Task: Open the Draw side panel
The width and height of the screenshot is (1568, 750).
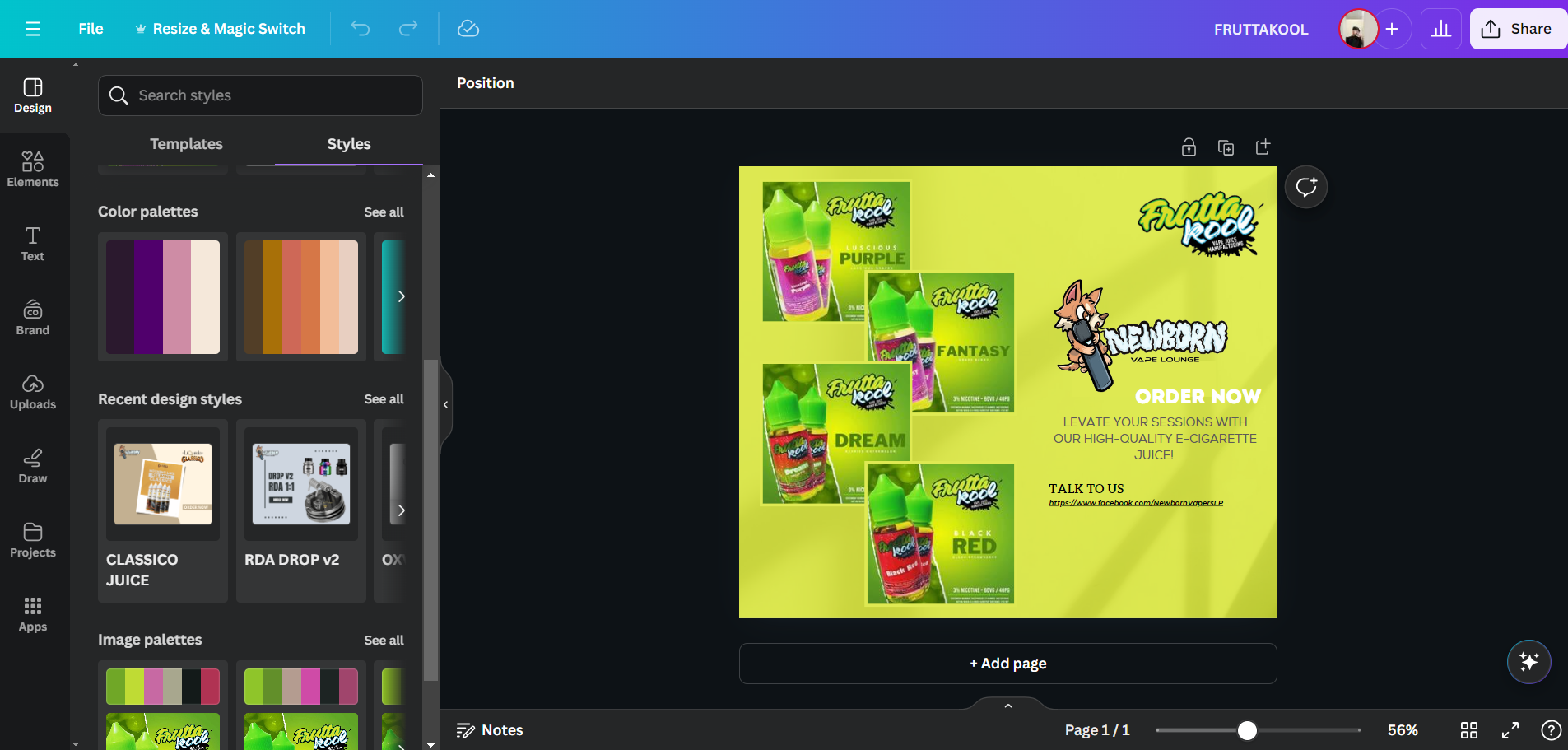Action: (x=33, y=466)
